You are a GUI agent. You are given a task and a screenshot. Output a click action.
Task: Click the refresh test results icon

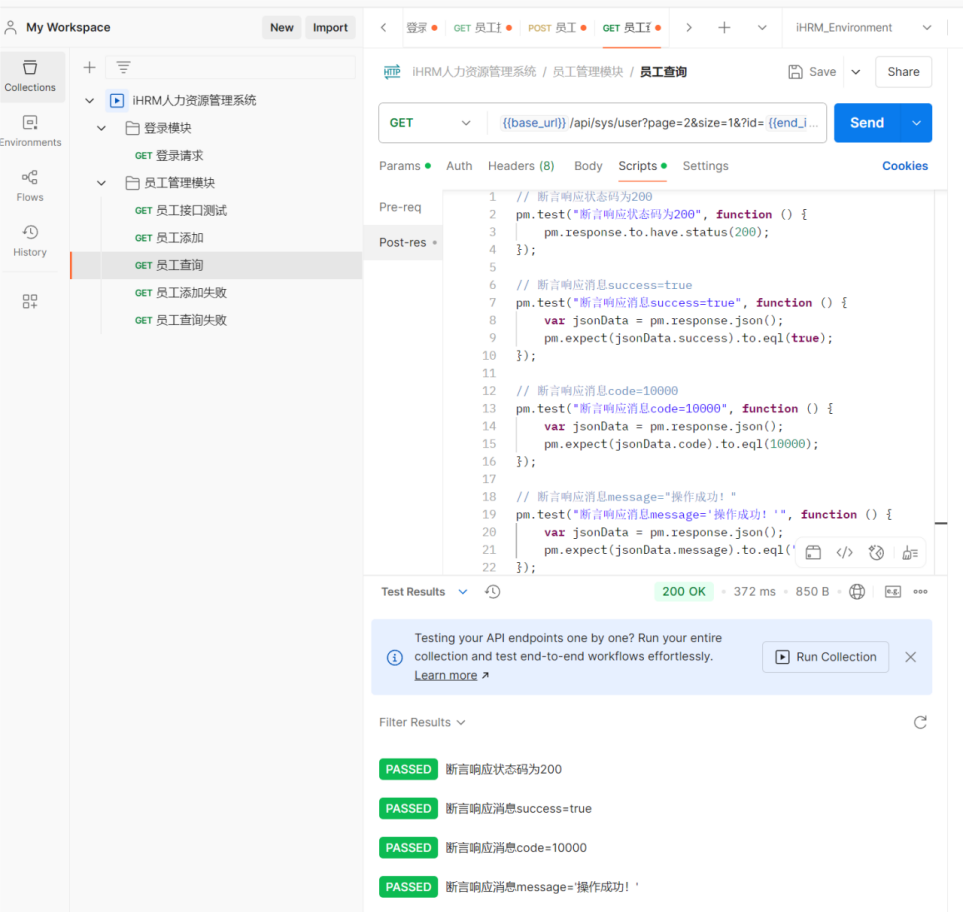pos(920,722)
